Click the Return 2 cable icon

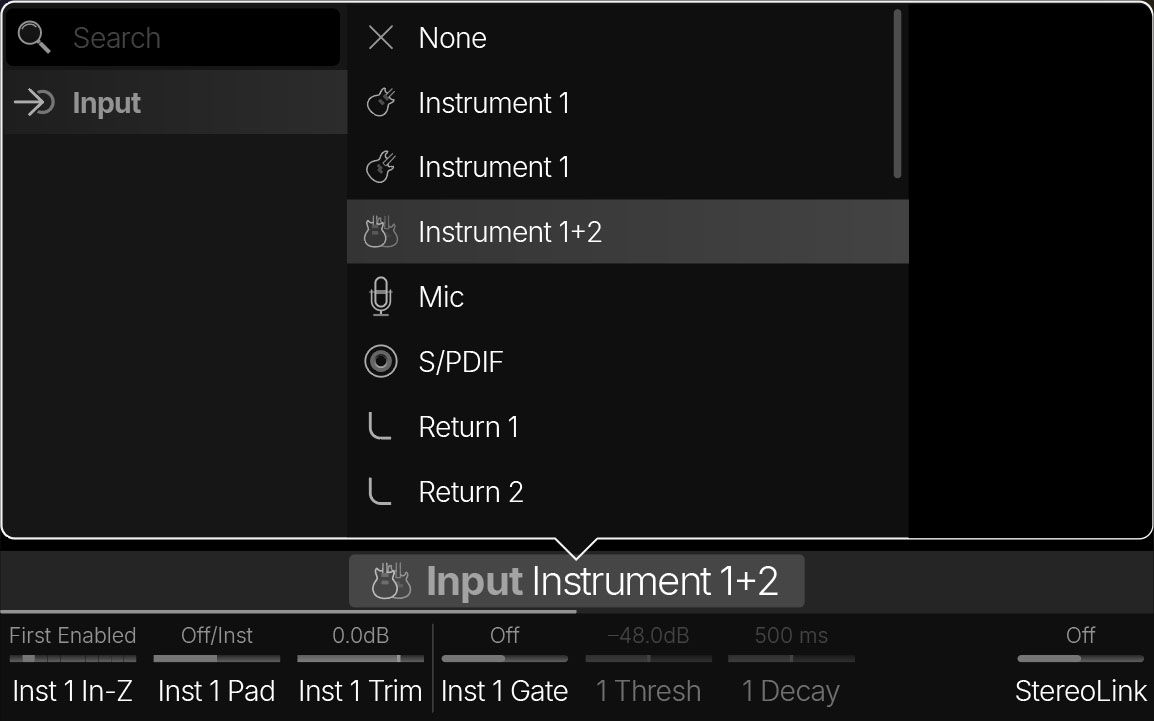pyautogui.click(x=380, y=492)
